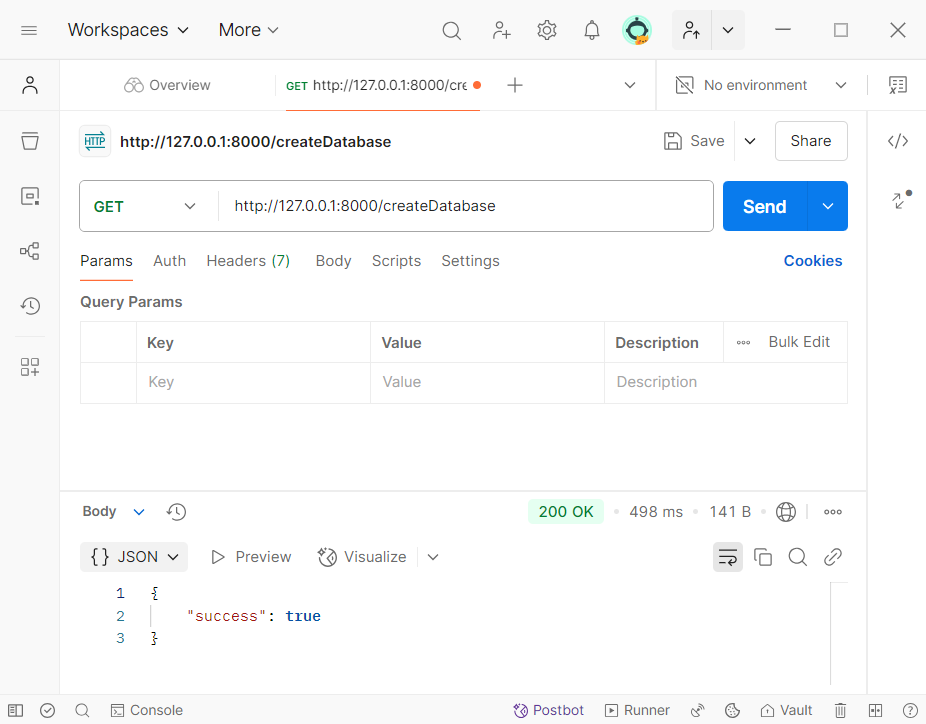Open Send options dropdown arrow
The height and width of the screenshot is (724, 926).
click(827, 206)
